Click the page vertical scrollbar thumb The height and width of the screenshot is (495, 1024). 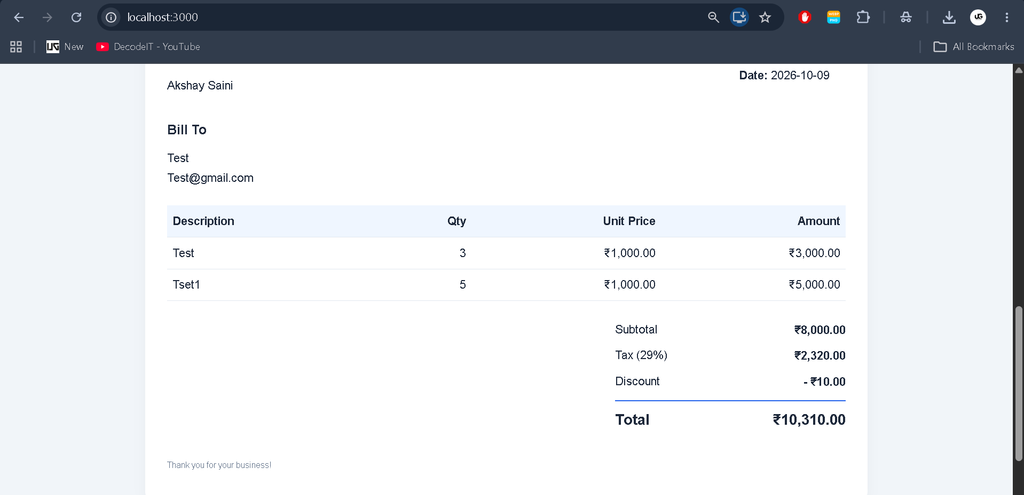1017,383
